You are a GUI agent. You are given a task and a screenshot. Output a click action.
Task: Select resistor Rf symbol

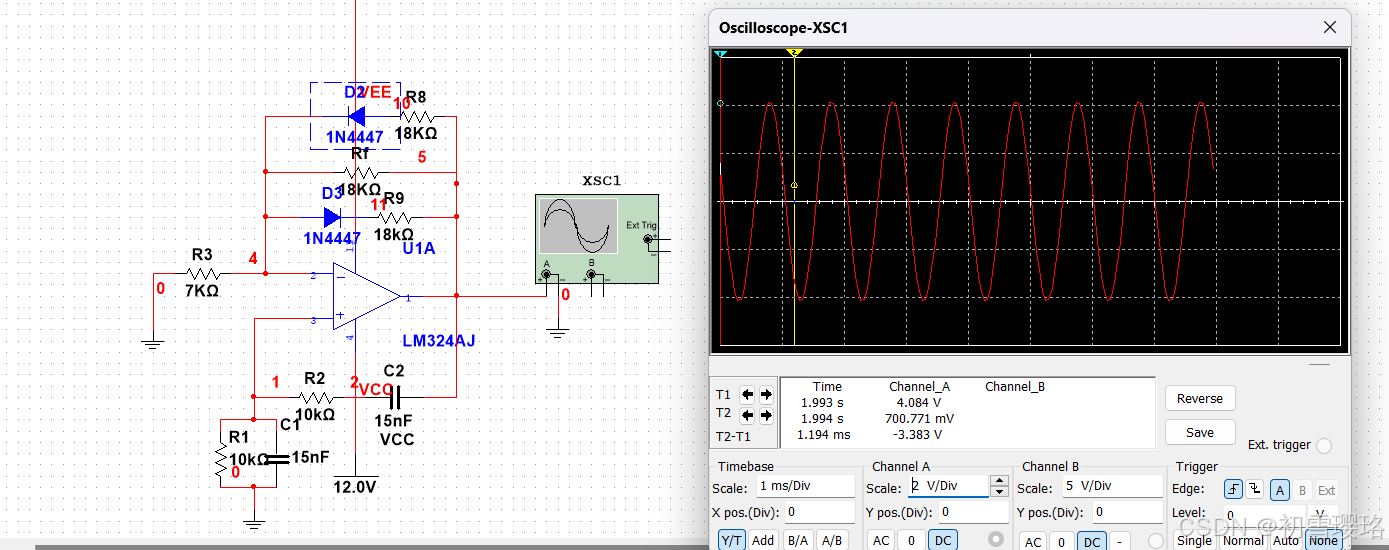pyautogui.click(x=360, y=172)
